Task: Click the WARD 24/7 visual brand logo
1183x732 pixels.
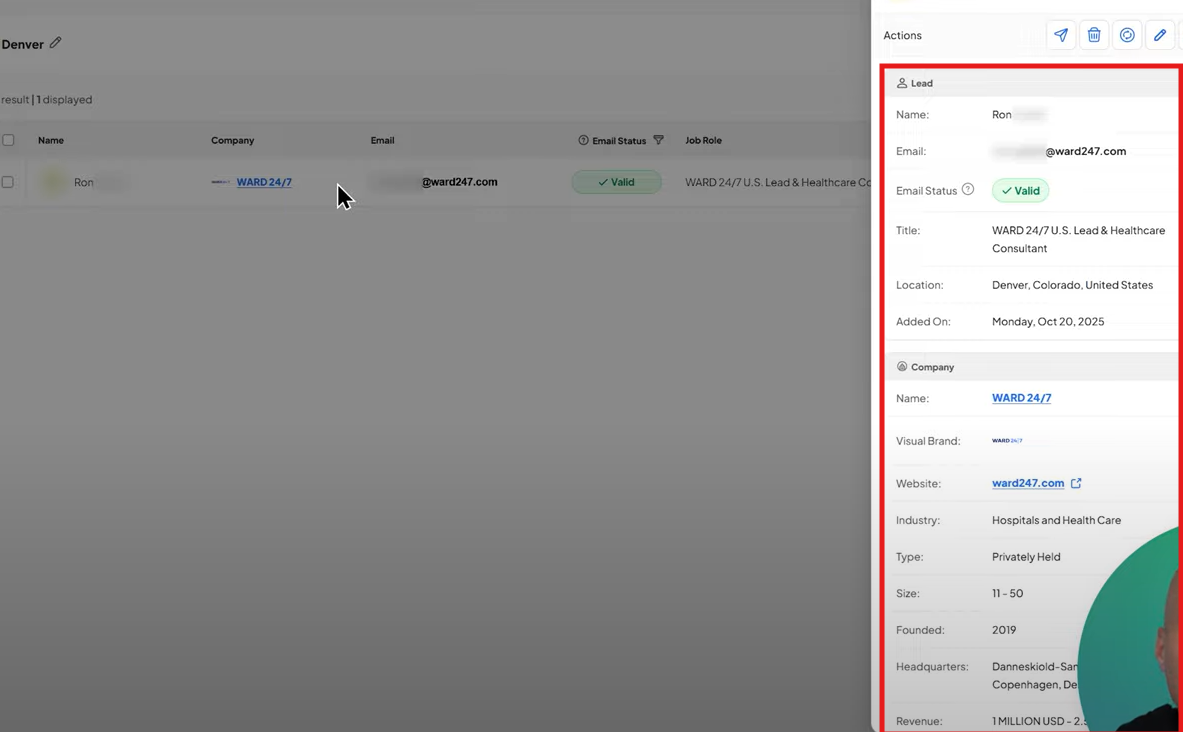Action: tap(1007, 440)
